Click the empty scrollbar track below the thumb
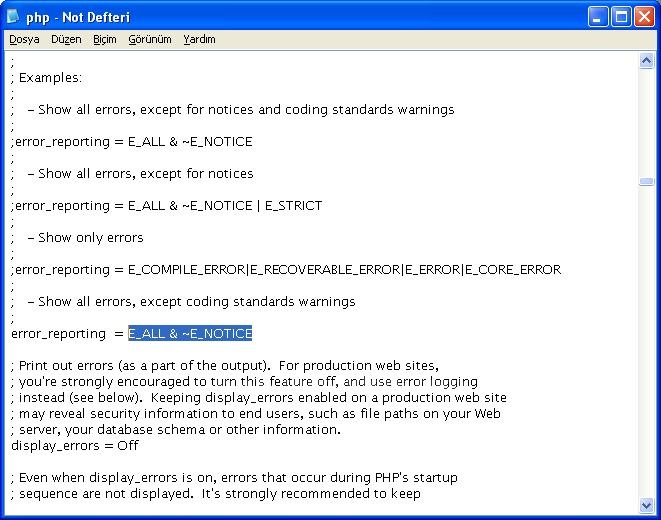Image resolution: width=661 pixels, height=520 pixels. coord(646,350)
